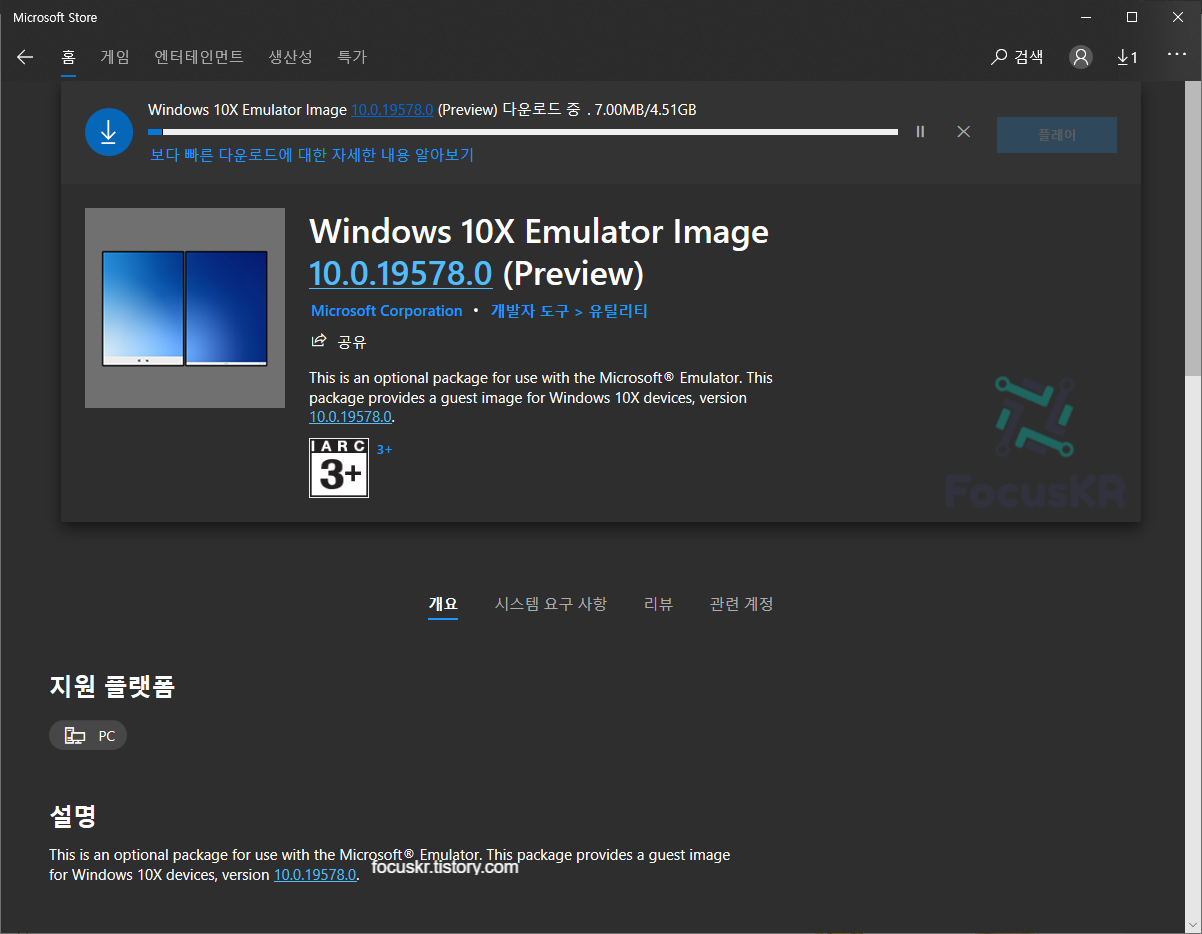Click the download progress bar
The width and height of the screenshot is (1202, 934).
[523, 131]
